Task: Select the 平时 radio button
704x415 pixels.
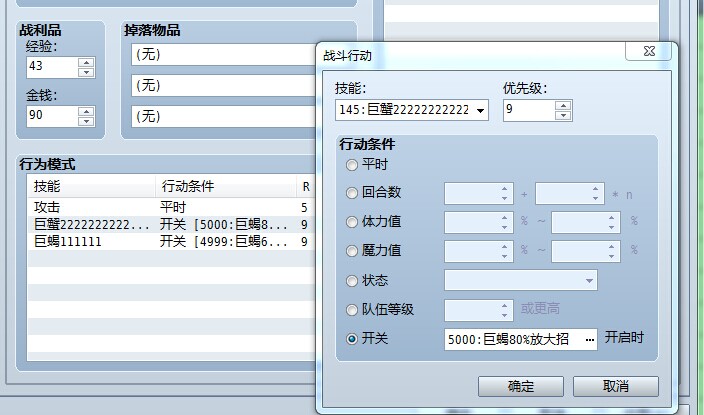Action: pyautogui.click(x=352, y=165)
